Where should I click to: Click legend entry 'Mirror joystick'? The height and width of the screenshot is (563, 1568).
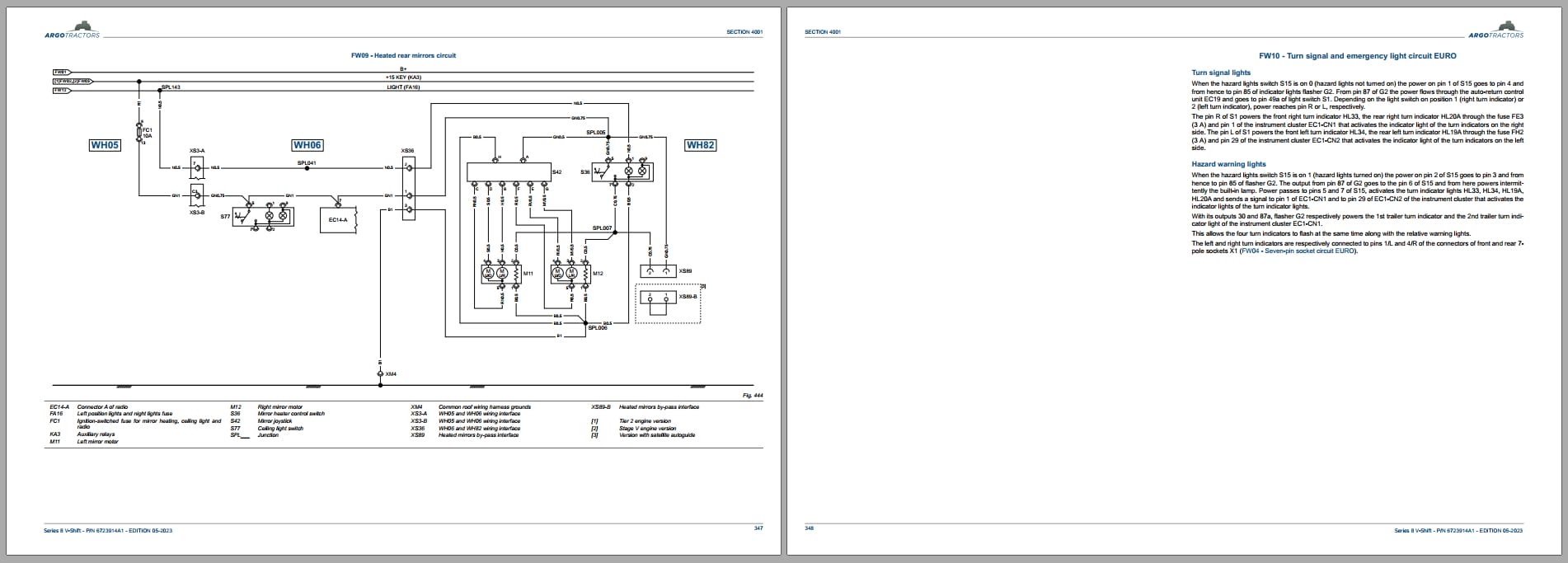(275, 421)
